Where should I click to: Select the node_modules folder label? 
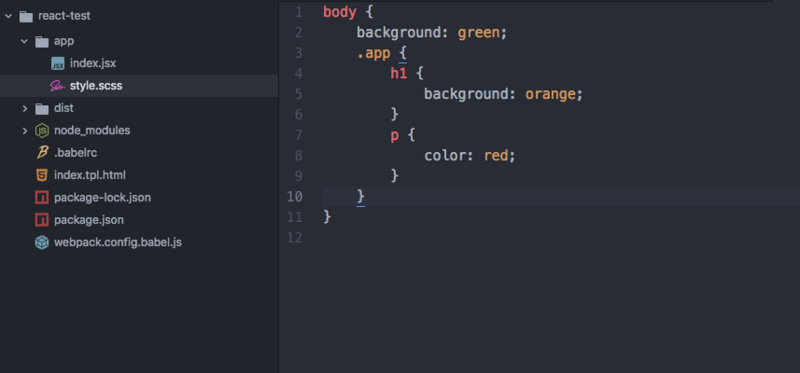[x=92, y=131]
